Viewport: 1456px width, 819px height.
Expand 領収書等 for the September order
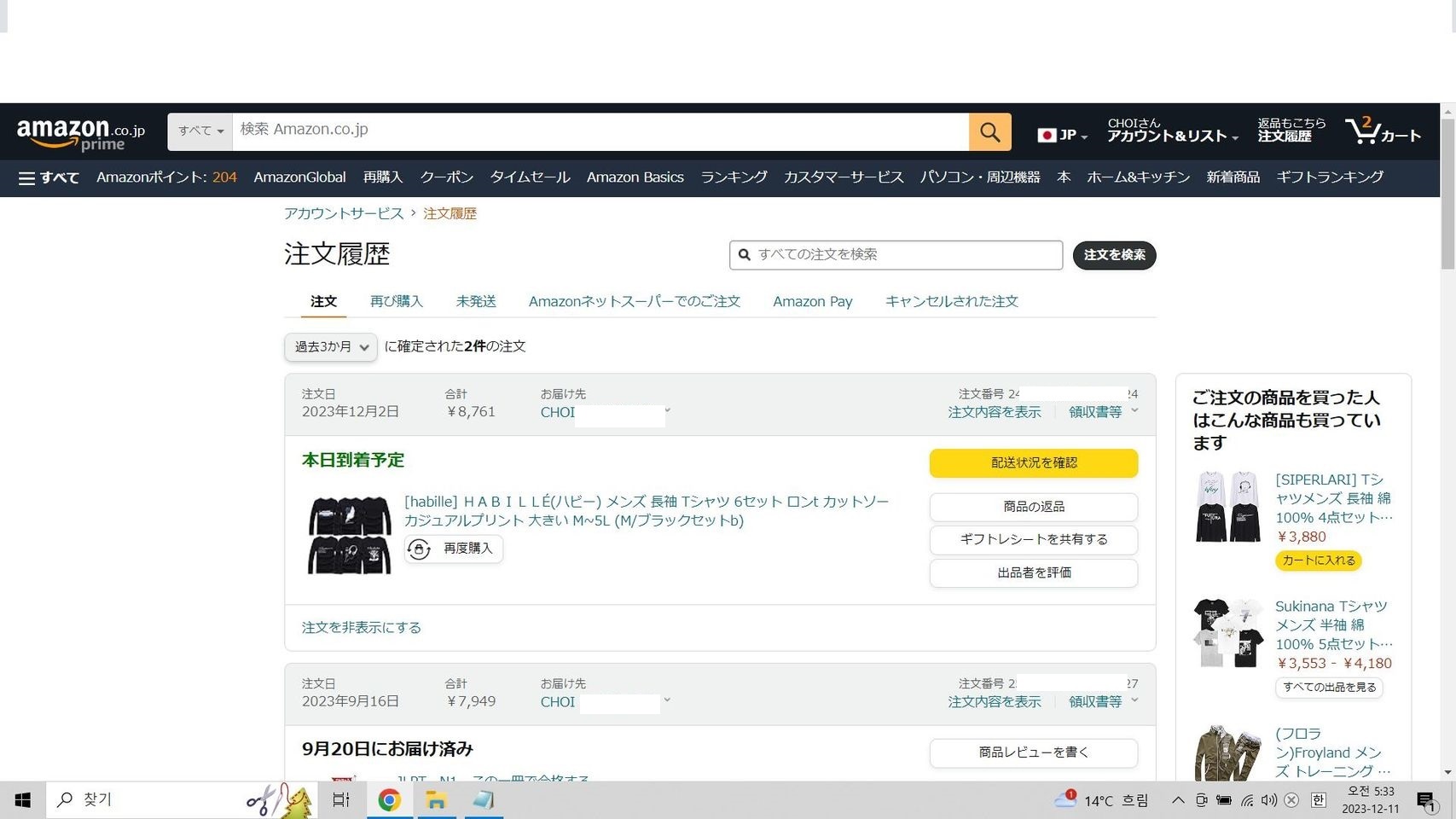(x=1104, y=702)
